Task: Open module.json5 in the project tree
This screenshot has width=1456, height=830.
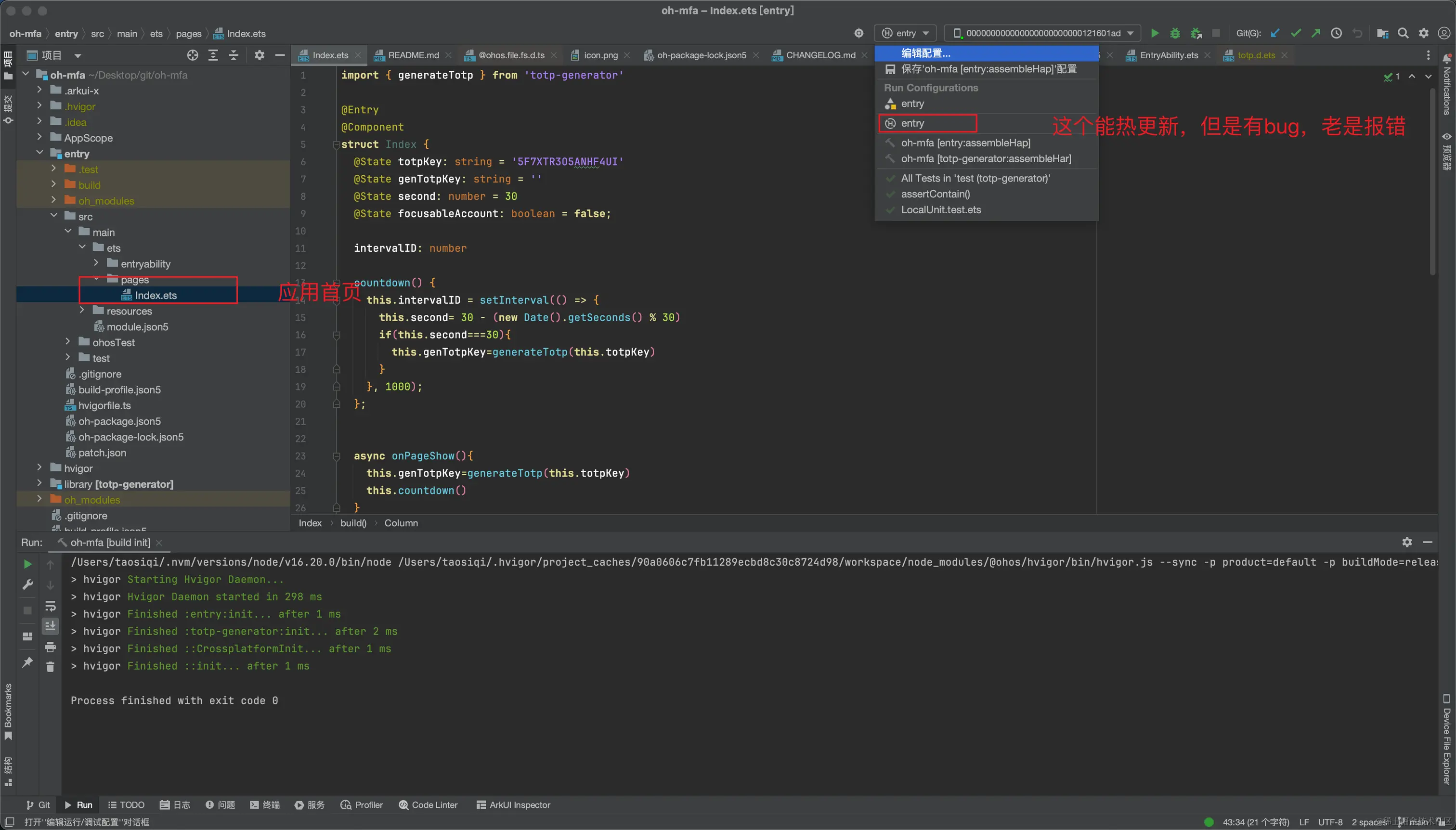Action: click(x=137, y=326)
